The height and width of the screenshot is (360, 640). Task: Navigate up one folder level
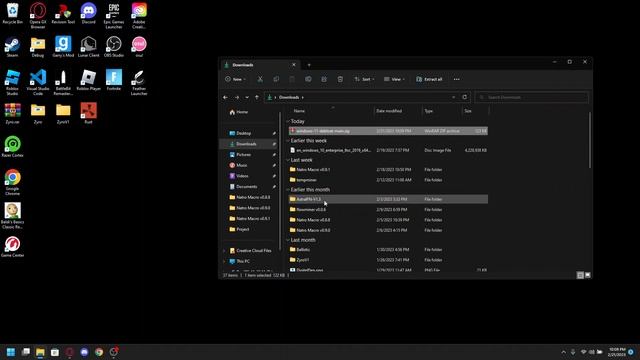click(x=257, y=97)
